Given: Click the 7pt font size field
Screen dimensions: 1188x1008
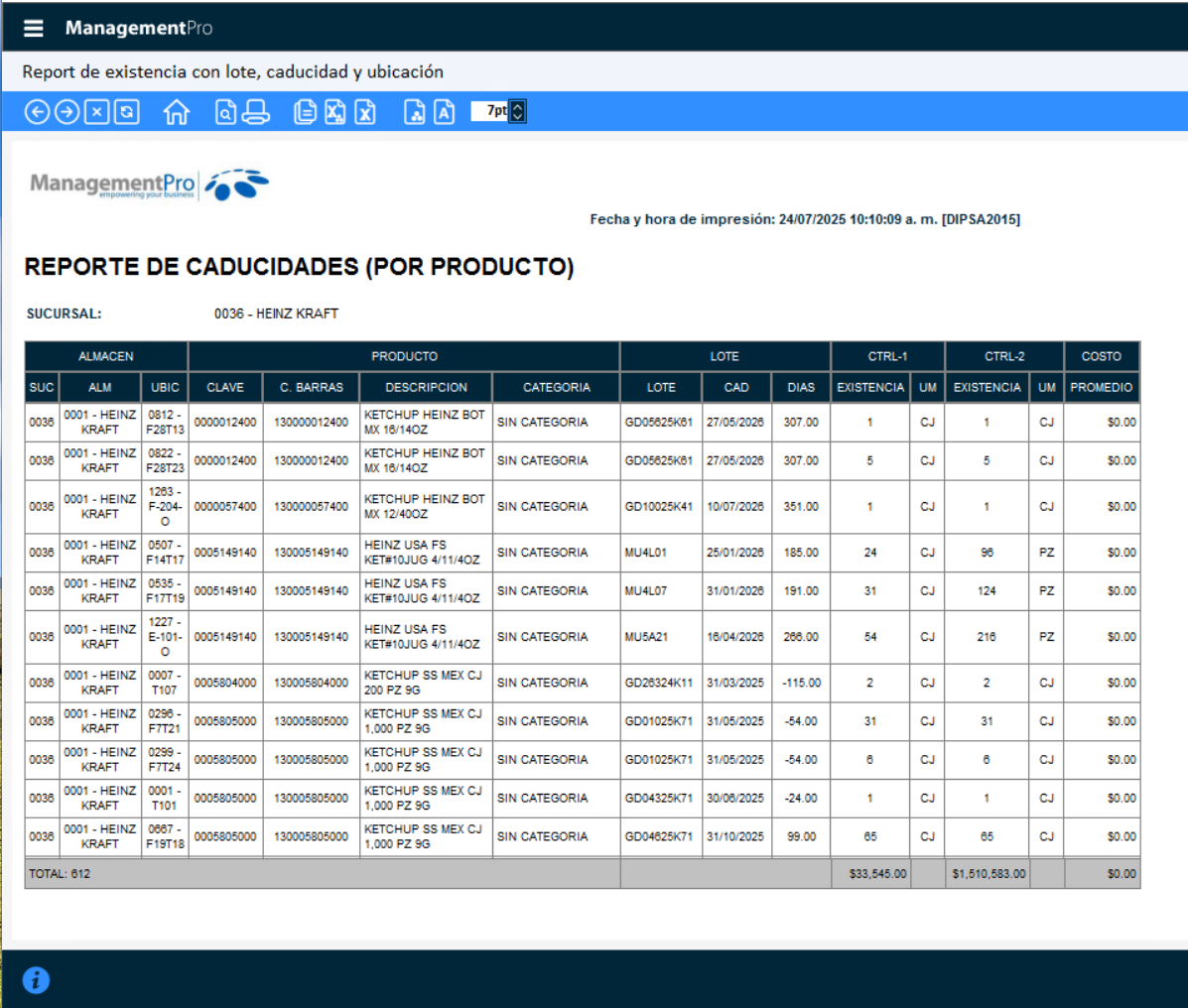Looking at the screenshot, I should coord(490,111).
